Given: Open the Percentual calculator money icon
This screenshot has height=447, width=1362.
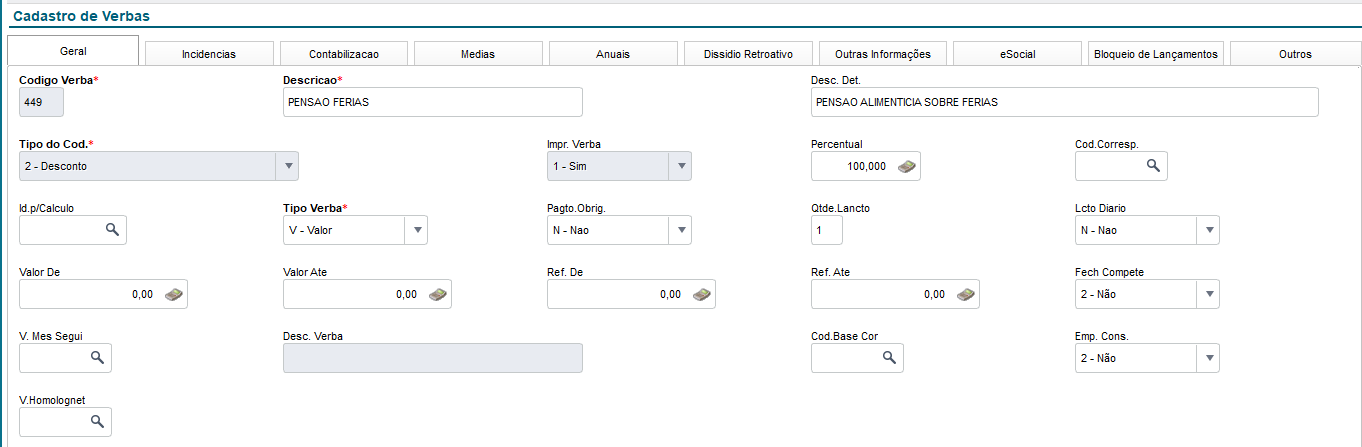Looking at the screenshot, I should click(906, 166).
